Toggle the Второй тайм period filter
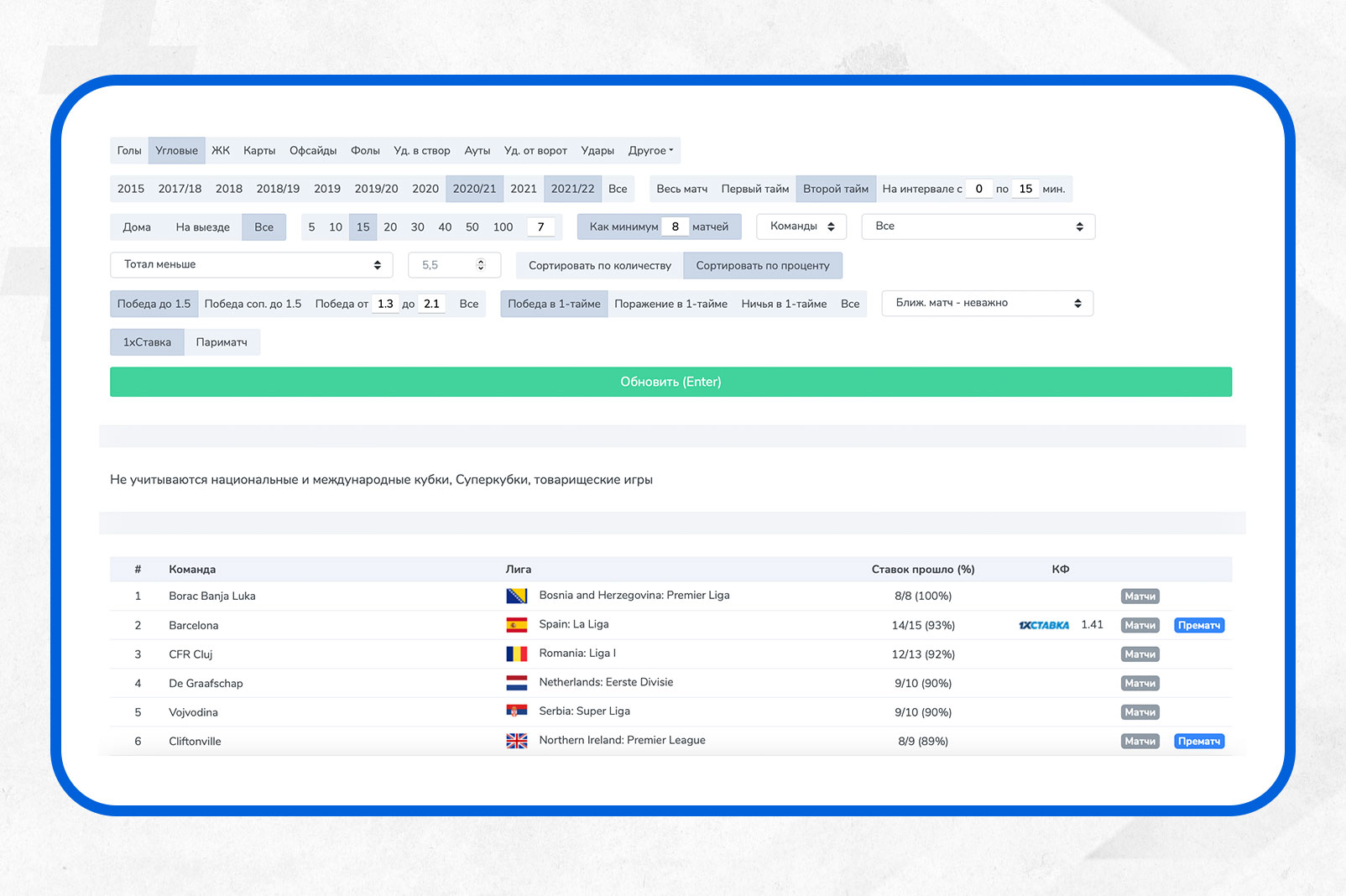 coord(835,189)
